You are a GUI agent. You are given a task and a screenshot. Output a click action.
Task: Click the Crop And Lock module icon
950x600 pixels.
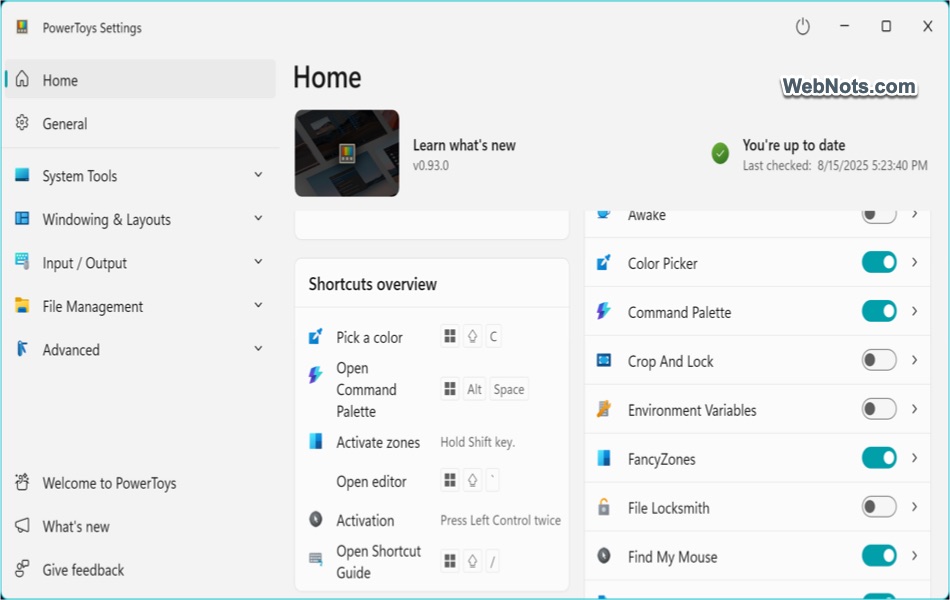tap(604, 361)
